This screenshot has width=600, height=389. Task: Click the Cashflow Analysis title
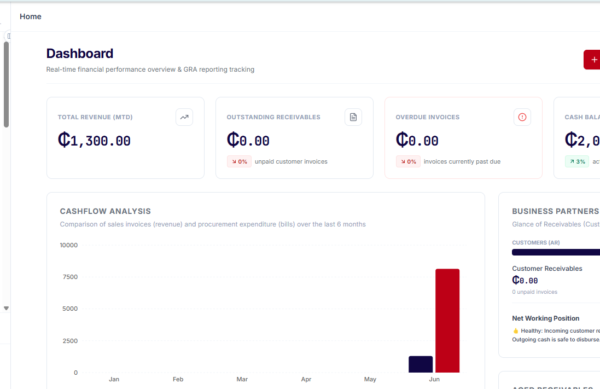pos(105,211)
